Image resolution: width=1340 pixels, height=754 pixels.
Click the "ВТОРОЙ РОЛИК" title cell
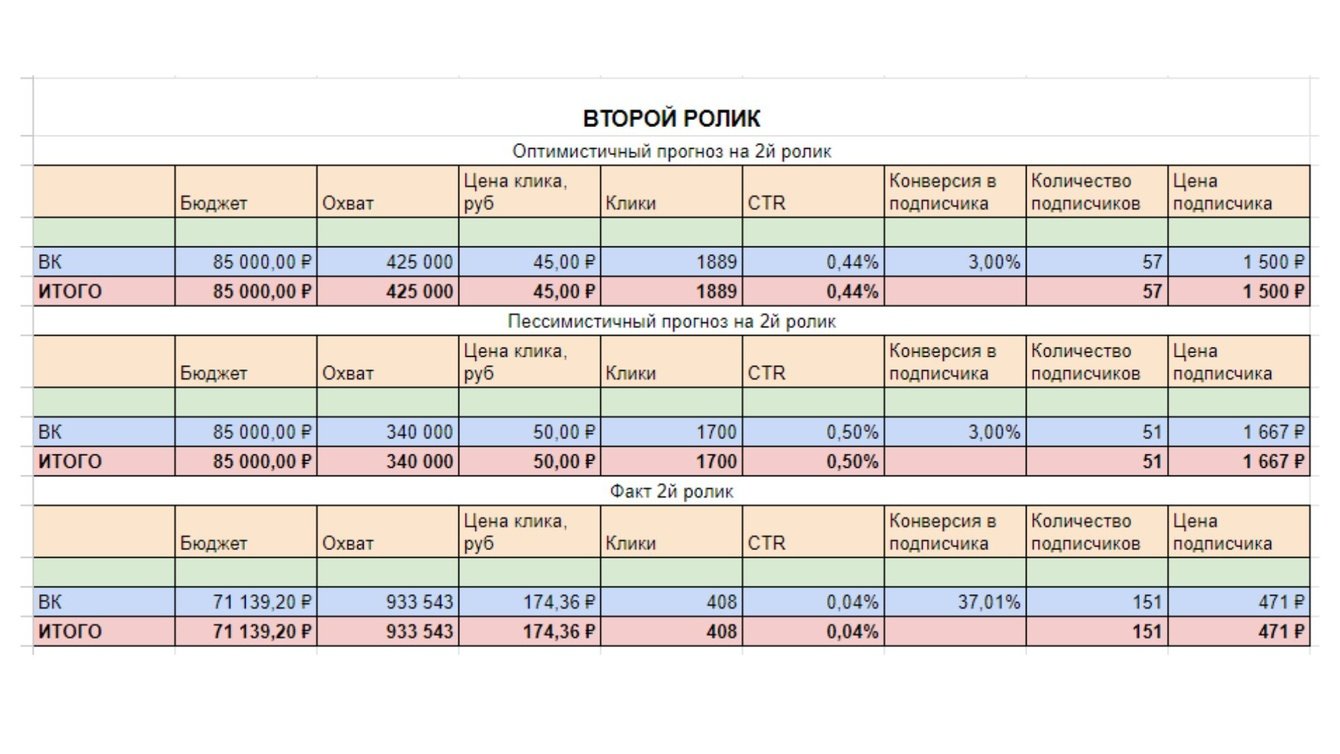671,119
